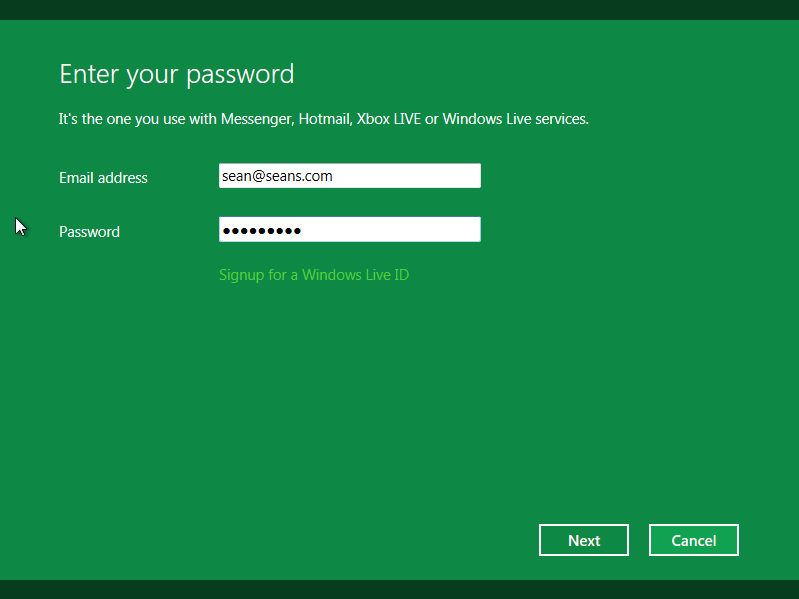Open the Signup for a Windows Live ID link
The width and height of the screenshot is (799, 599).
314,274
